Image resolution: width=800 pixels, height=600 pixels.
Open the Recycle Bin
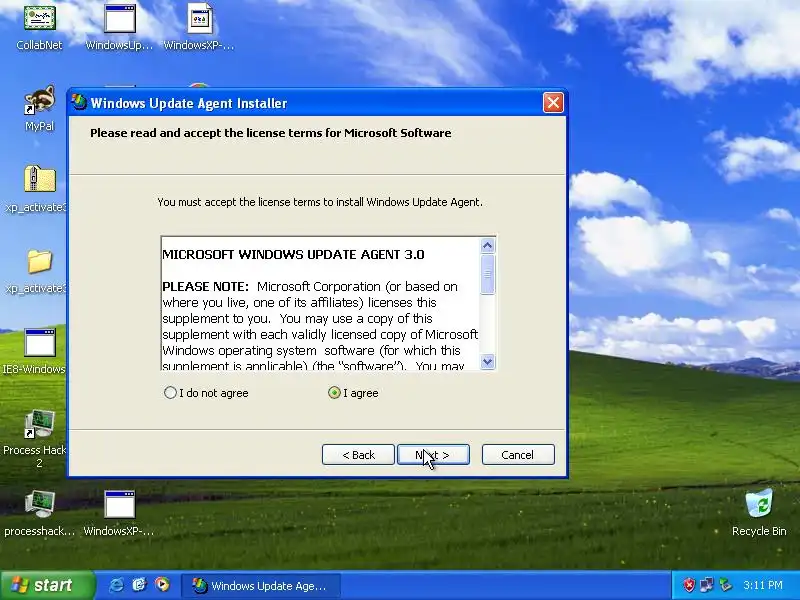pos(759,513)
